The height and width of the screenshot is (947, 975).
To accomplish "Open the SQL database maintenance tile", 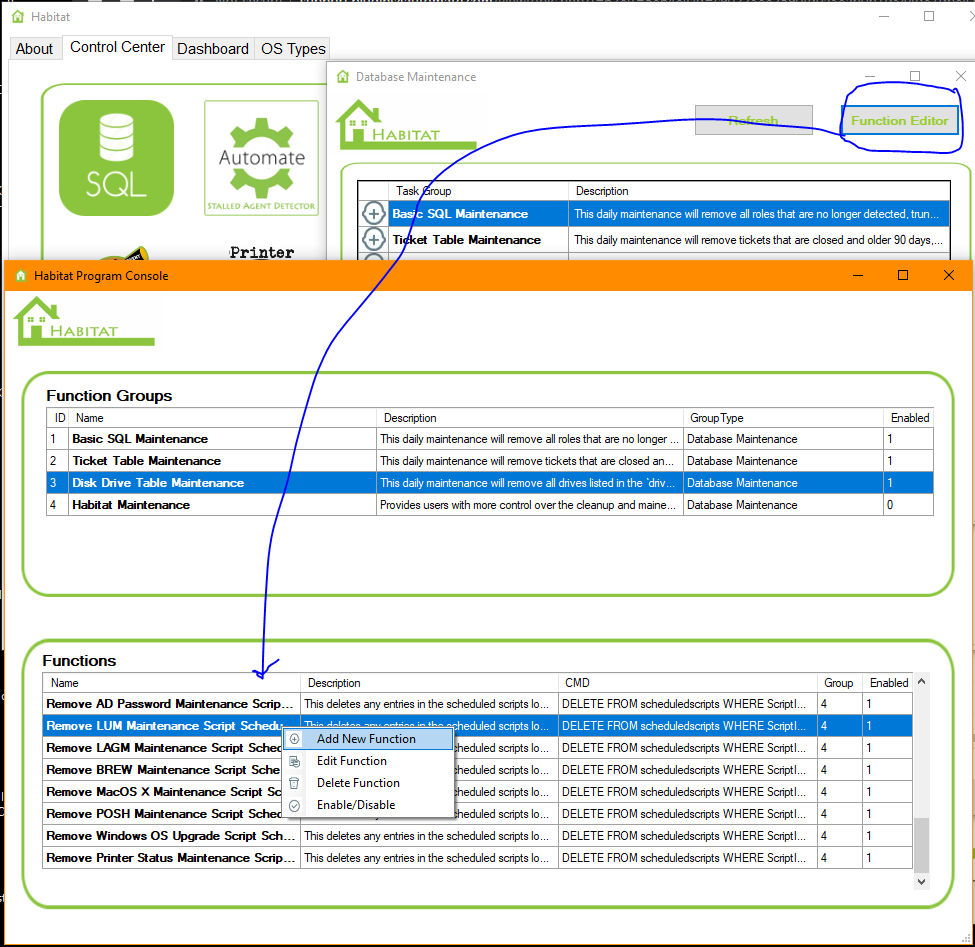I will (116, 157).
